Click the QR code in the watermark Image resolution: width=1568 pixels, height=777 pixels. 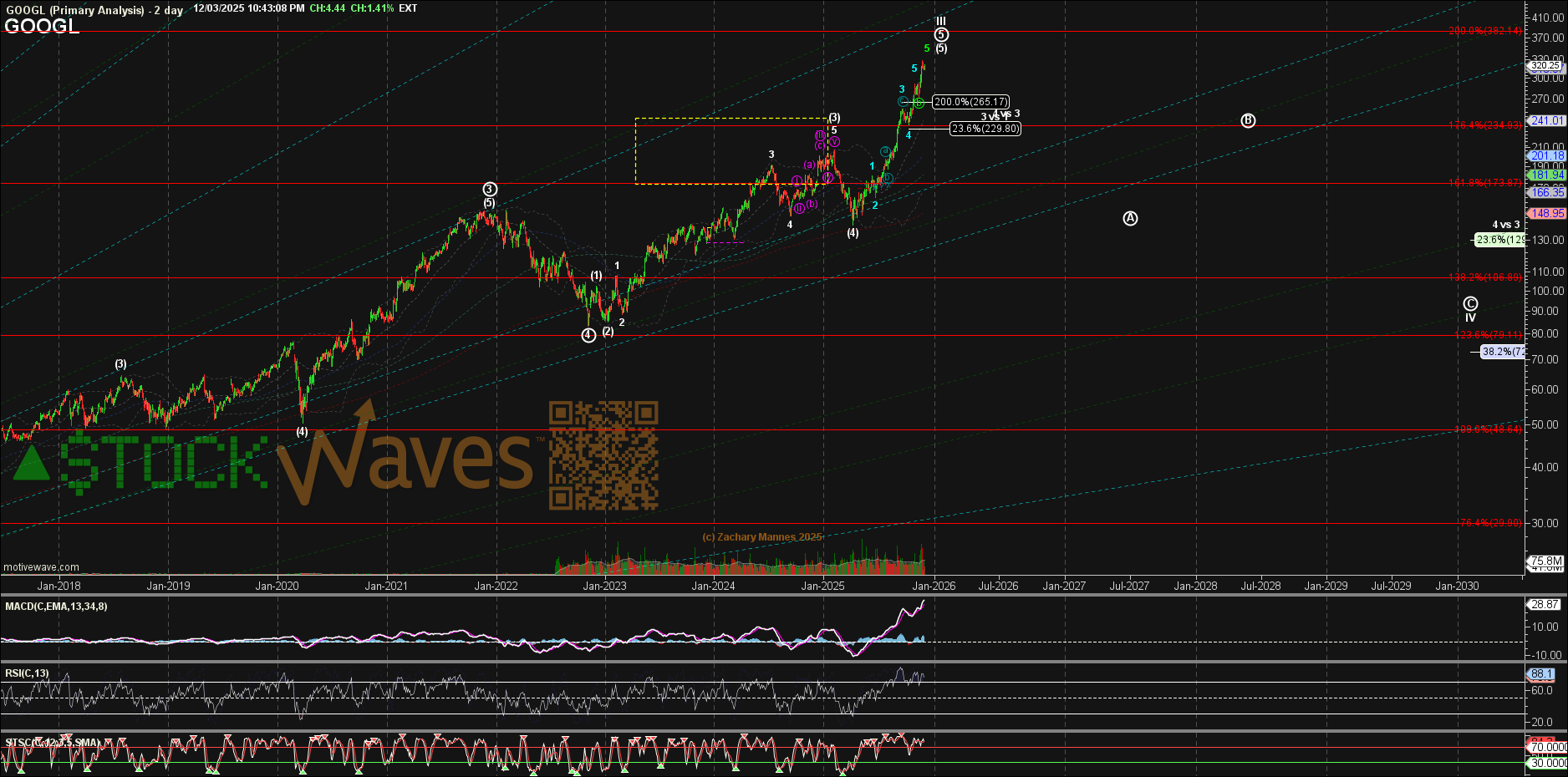pyautogui.click(x=603, y=455)
